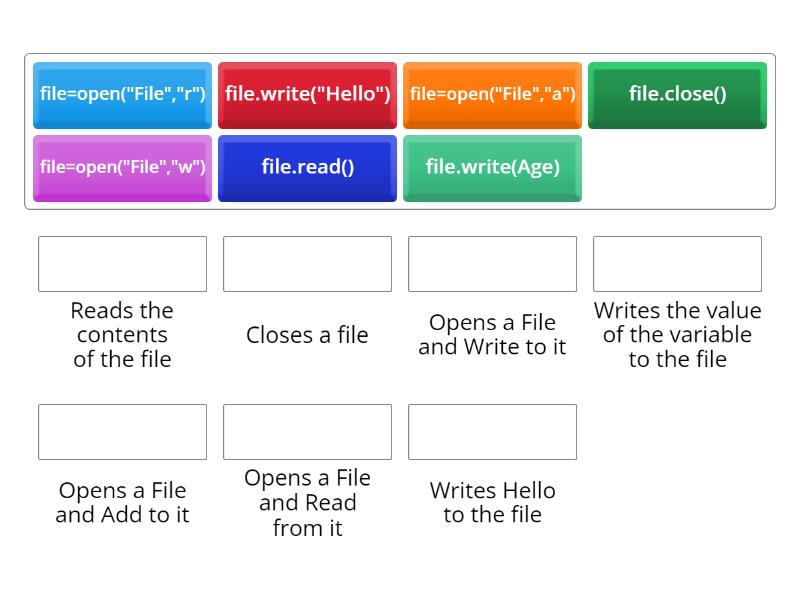Click the empty box above "Reads the contents"
Screen dimensions: 800x600
click(x=122, y=264)
